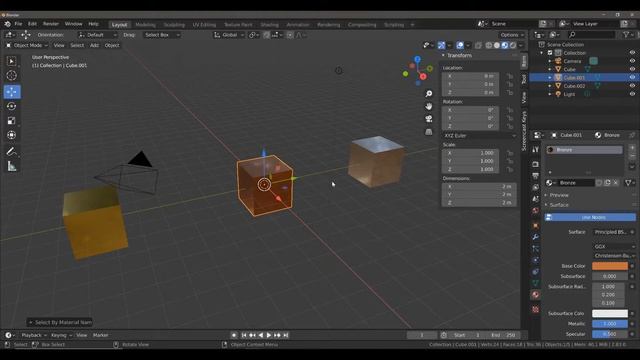640x360 pixels.
Task: Click the Base Color orange swatch
Action: click(x=610, y=266)
